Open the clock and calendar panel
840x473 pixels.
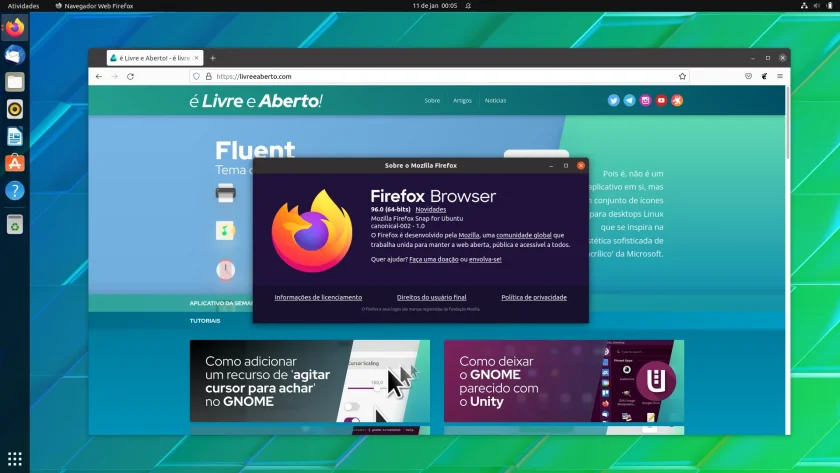[x=434, y=5]
